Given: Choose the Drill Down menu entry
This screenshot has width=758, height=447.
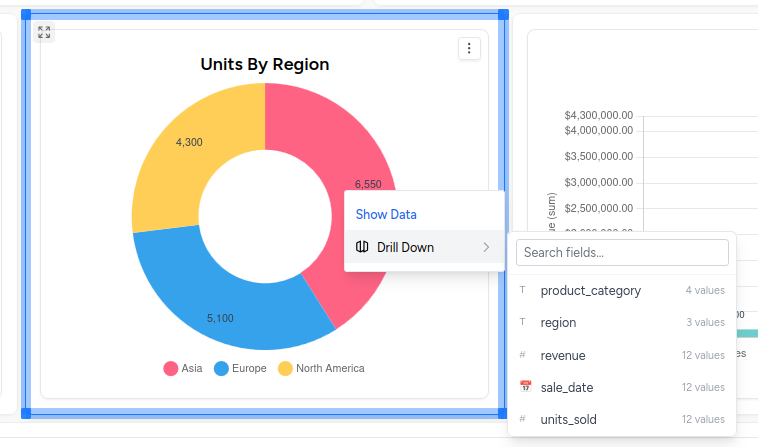Looking at the screenshot, I should point(405,247).
